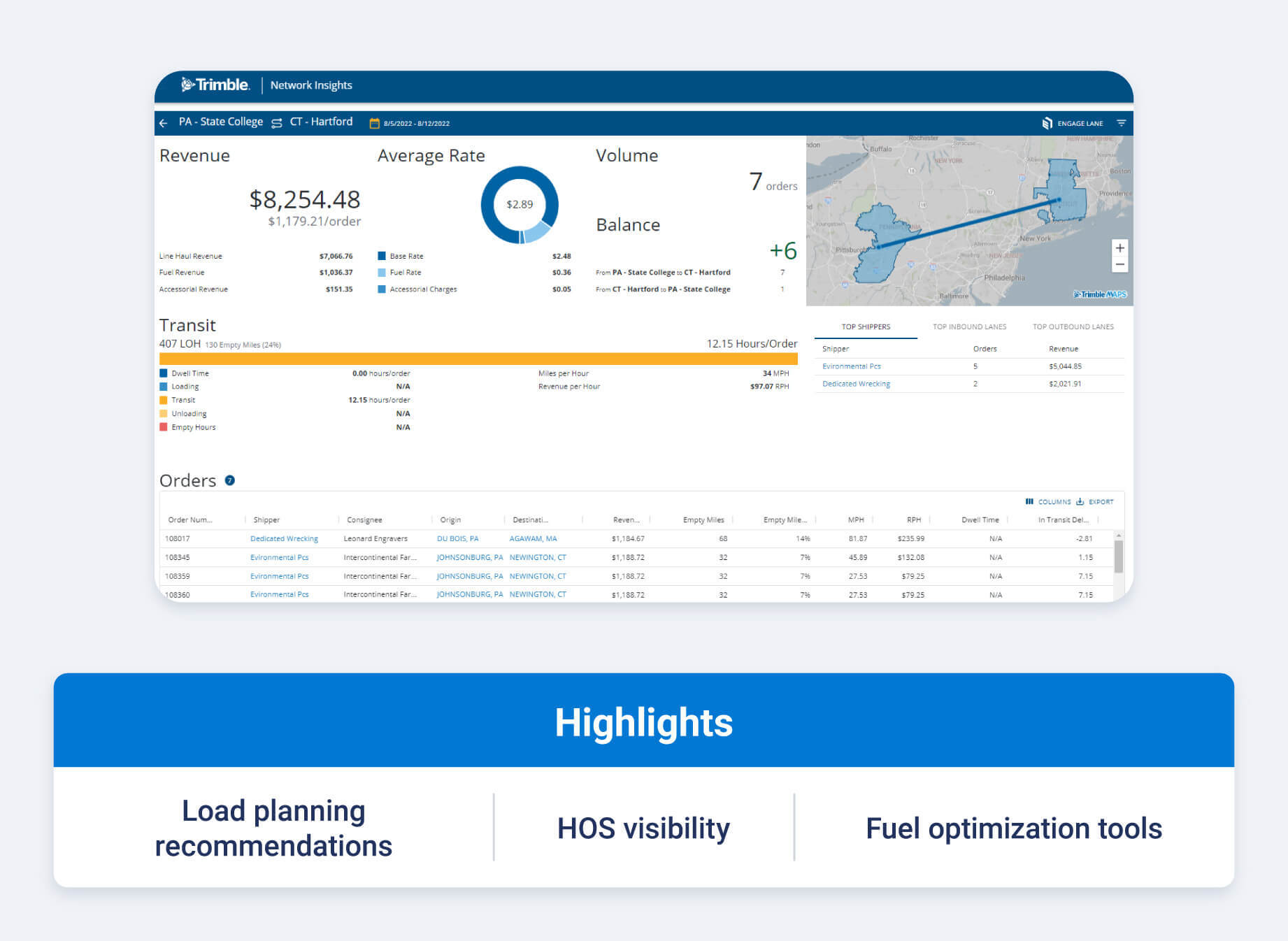Click the average rate donut chart
The height and width of the screenshot is (941, 1288).
click(520, 205)
